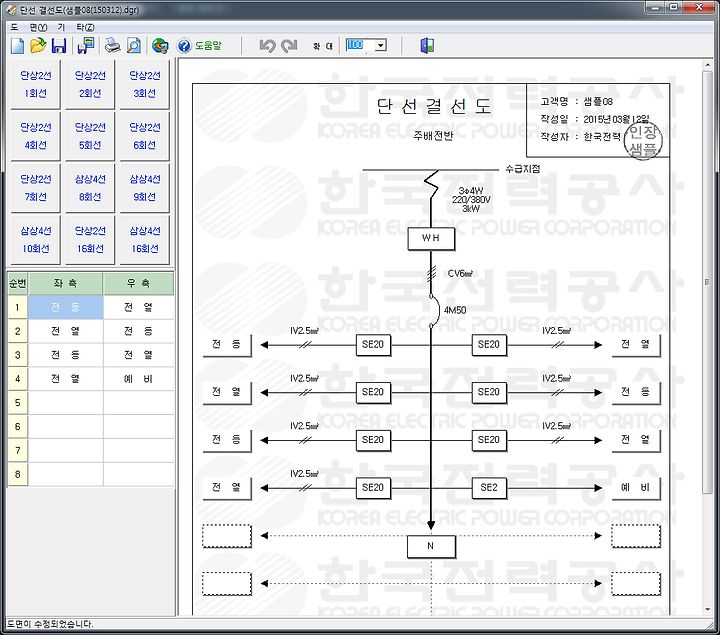Select 단상2선 4회선 template
This screenshot has width=720, height=635.
click(35, 136)
